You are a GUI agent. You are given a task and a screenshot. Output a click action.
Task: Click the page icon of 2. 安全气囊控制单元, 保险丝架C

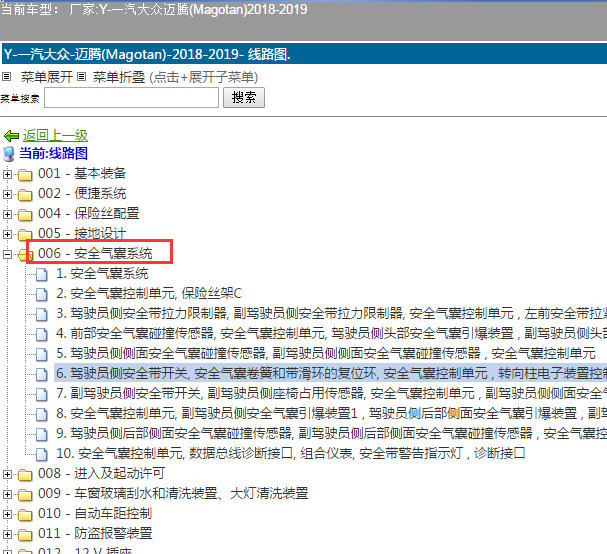[42, 295]
